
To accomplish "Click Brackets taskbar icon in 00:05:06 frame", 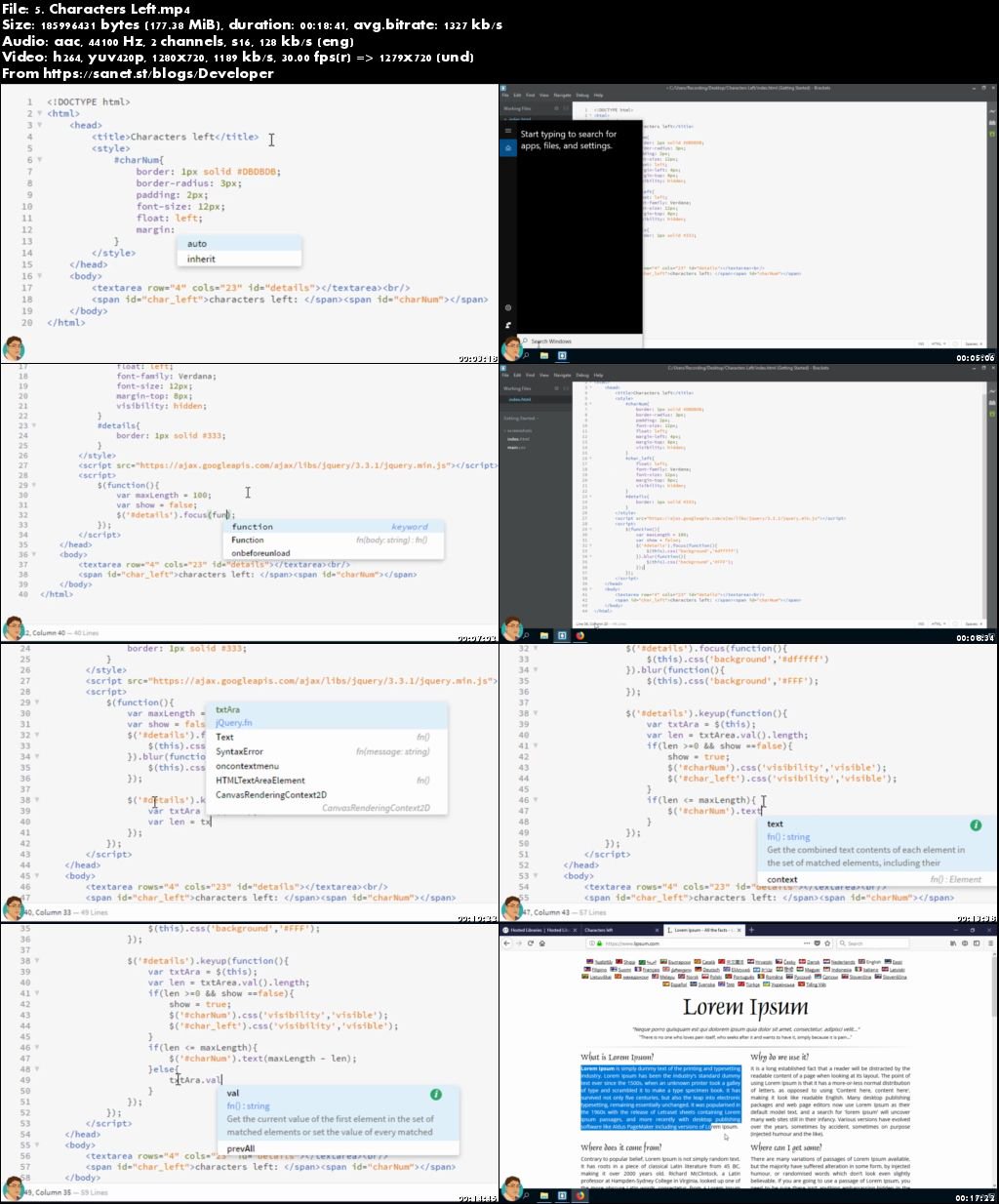I will (562, 355).
